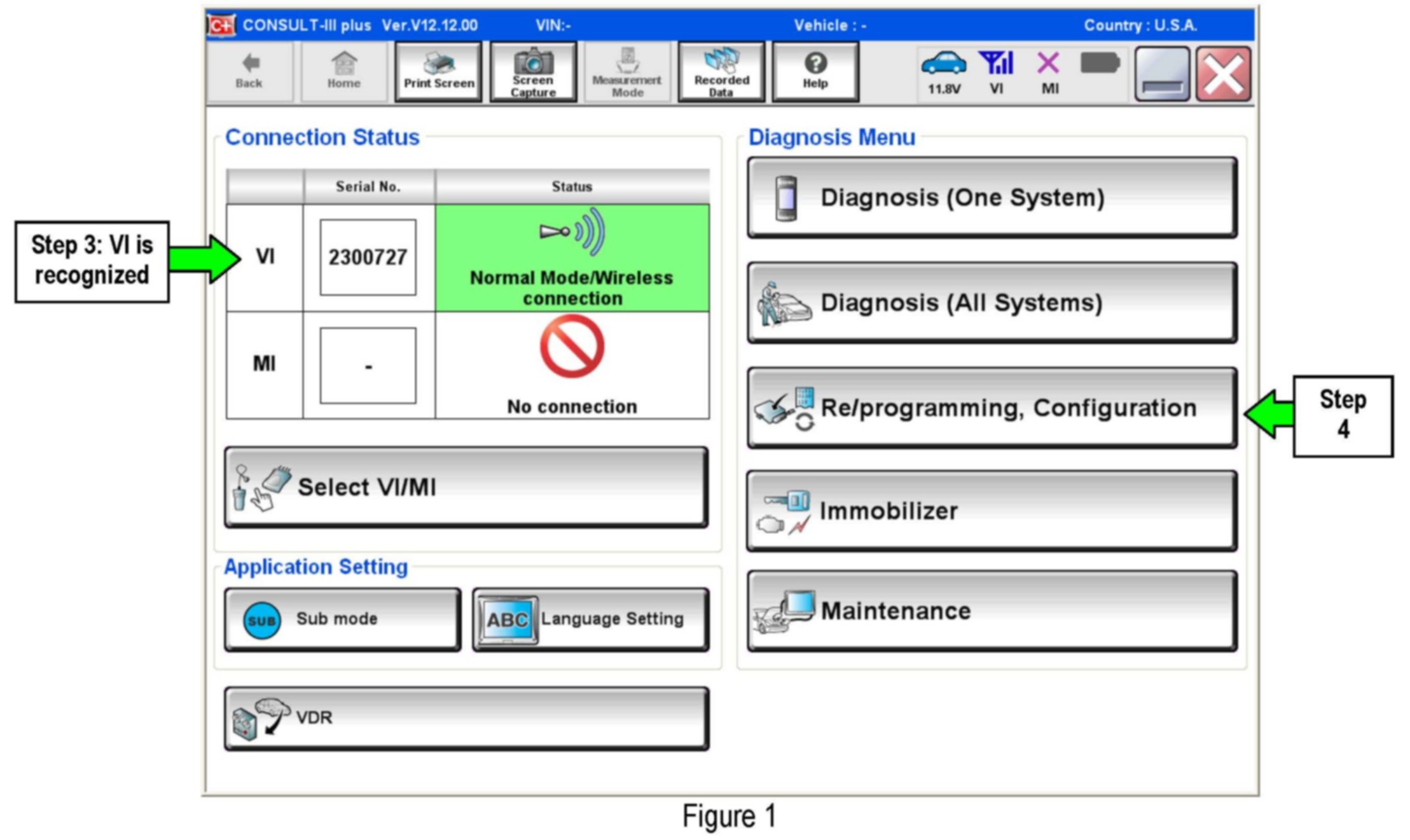Image resolution: width=1410 pixels, height=840 pixels.
Task: Open Language Setting
Action: [x=590, y=619]
